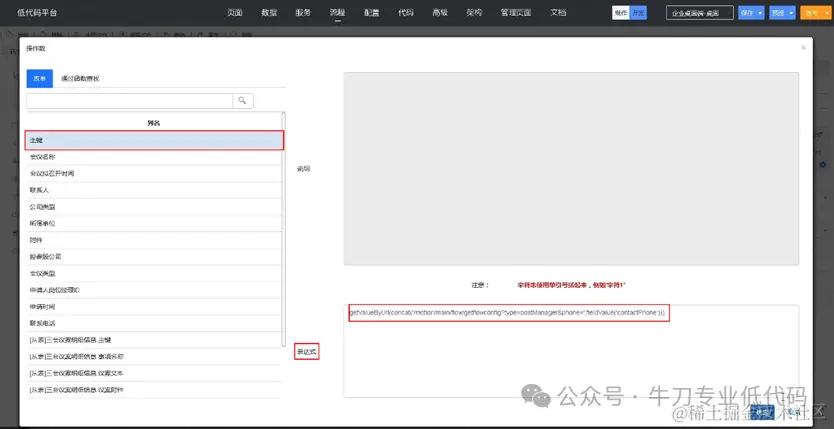Open the 数据 top menu

(269, 13)
